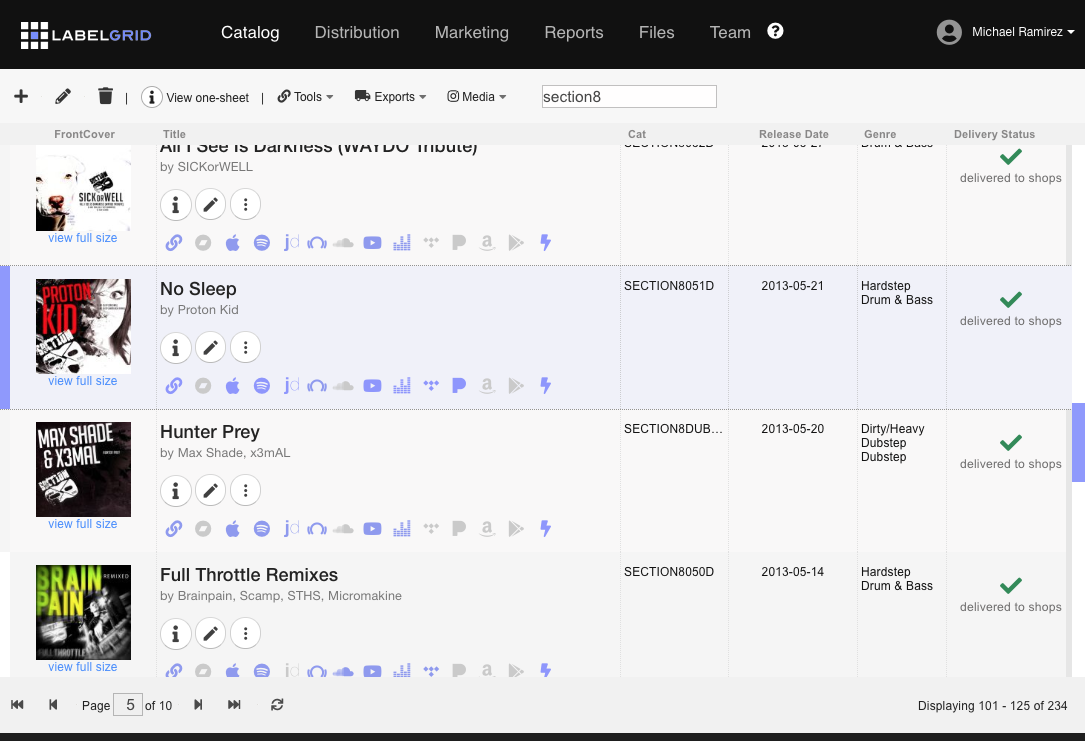The image size is (1085, 741).
Task: Click the Michael Ramirez user avatar
Action: (949, 32)
